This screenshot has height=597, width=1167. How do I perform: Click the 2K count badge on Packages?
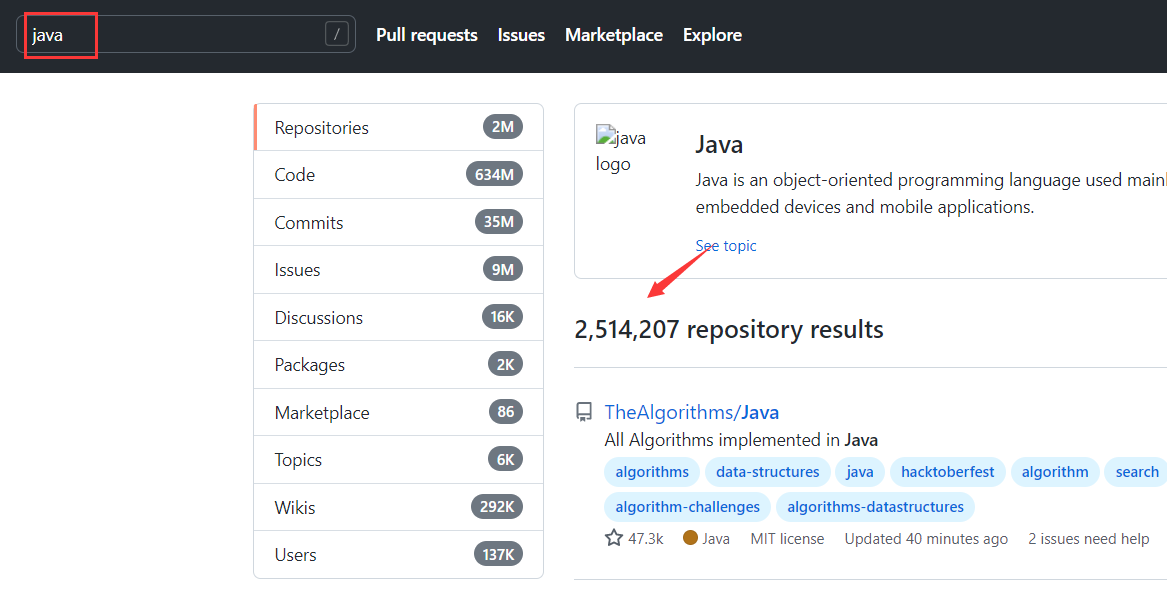(505, 365)
